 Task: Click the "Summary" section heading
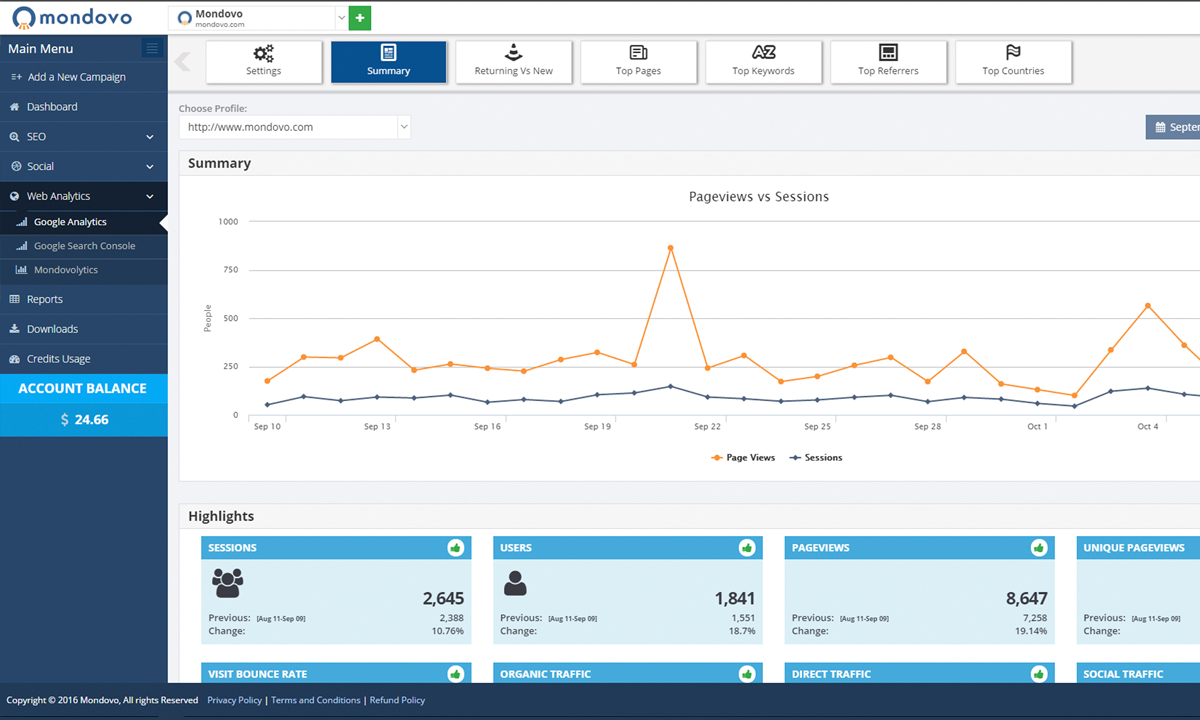point(219,163)
